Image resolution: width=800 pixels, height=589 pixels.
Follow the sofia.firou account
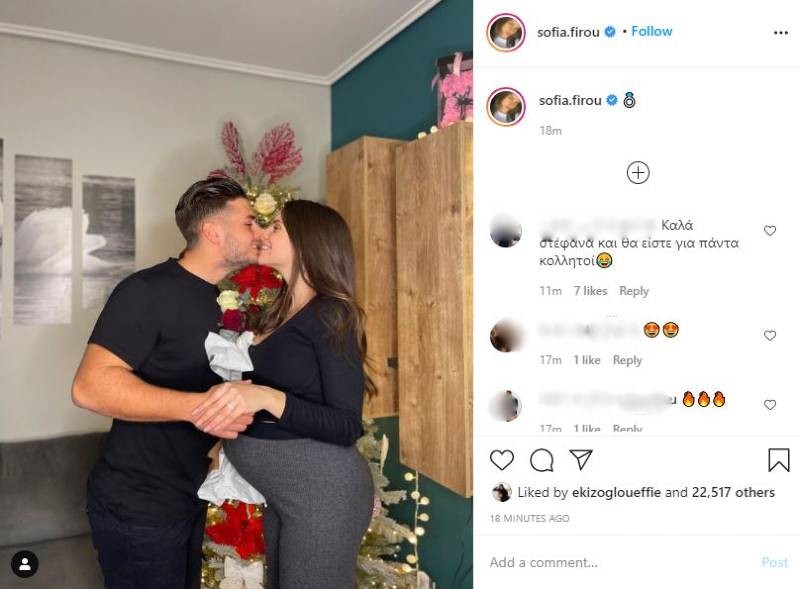652,31
